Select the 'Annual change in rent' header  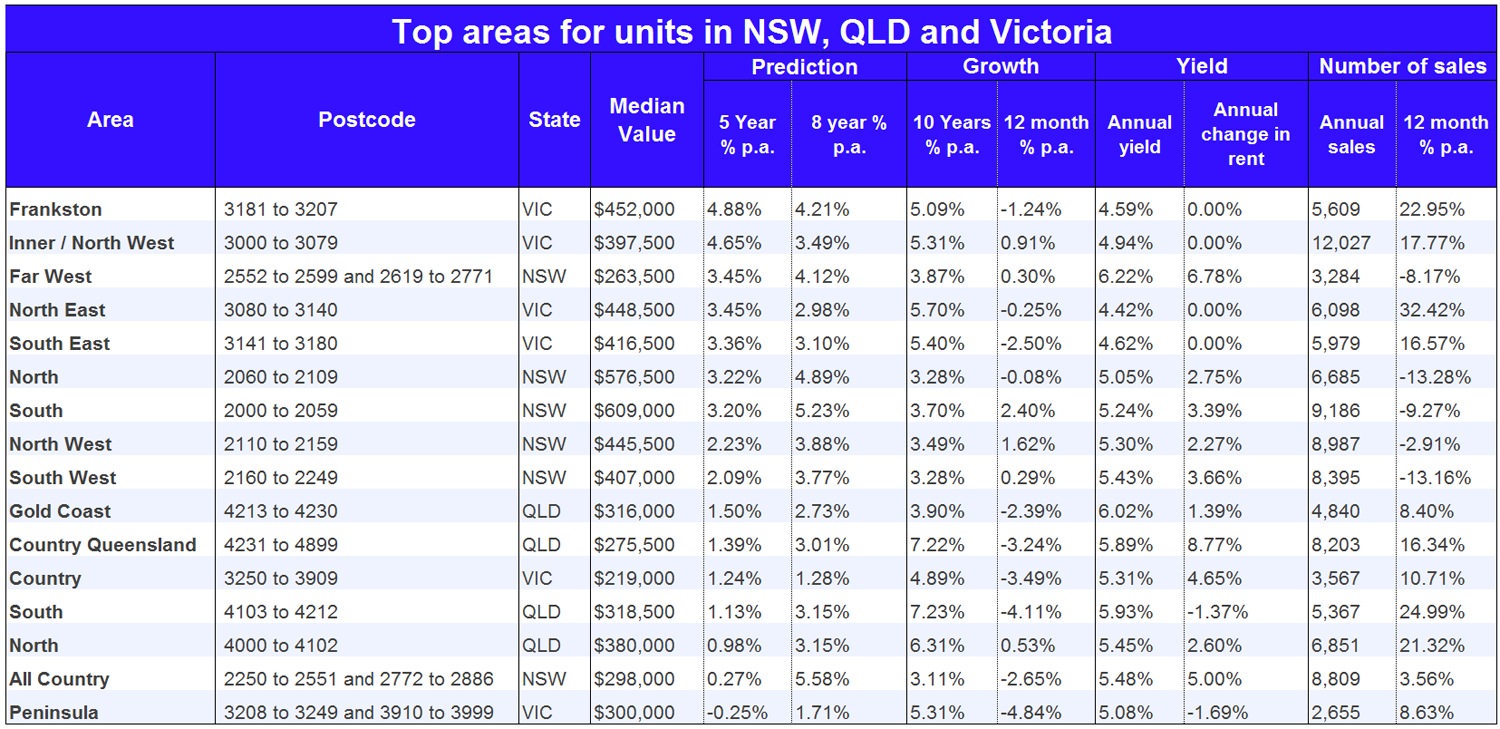pyautogui.click(x=1245, y=134)
